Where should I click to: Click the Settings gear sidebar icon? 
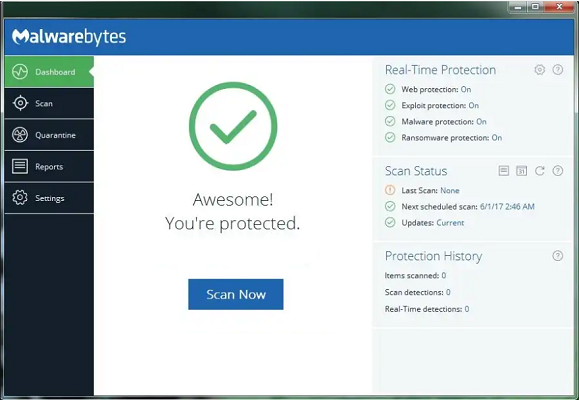[20, 198]
